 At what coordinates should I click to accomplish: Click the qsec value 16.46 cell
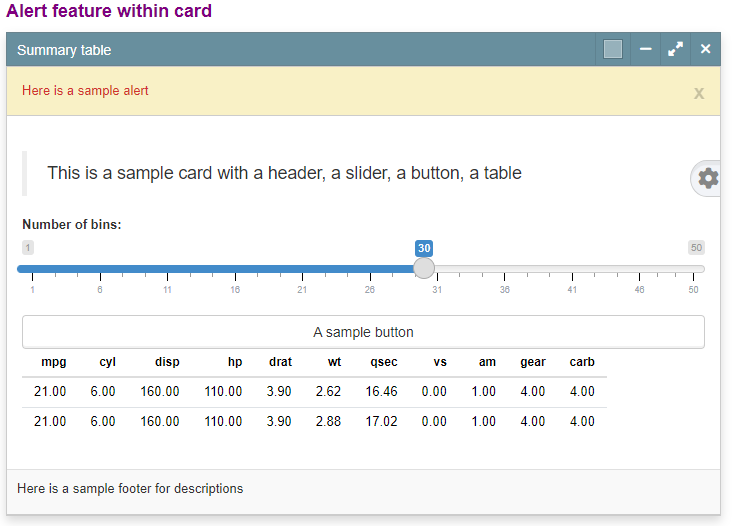(381, 391)
